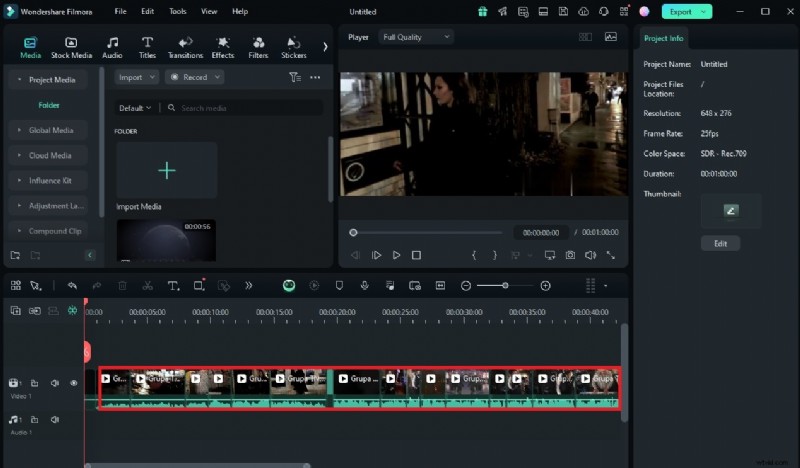
Task: Create a new folder in media panel
Action: [x=15, y=255]
